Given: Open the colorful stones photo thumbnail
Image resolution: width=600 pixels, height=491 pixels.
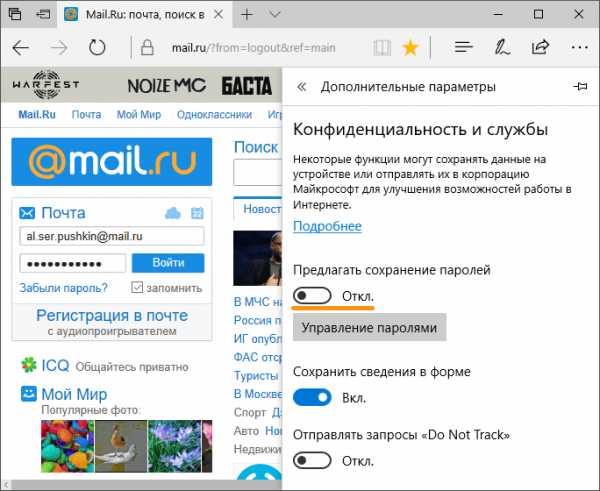Looking at the screenshot, I should (67, 446).
